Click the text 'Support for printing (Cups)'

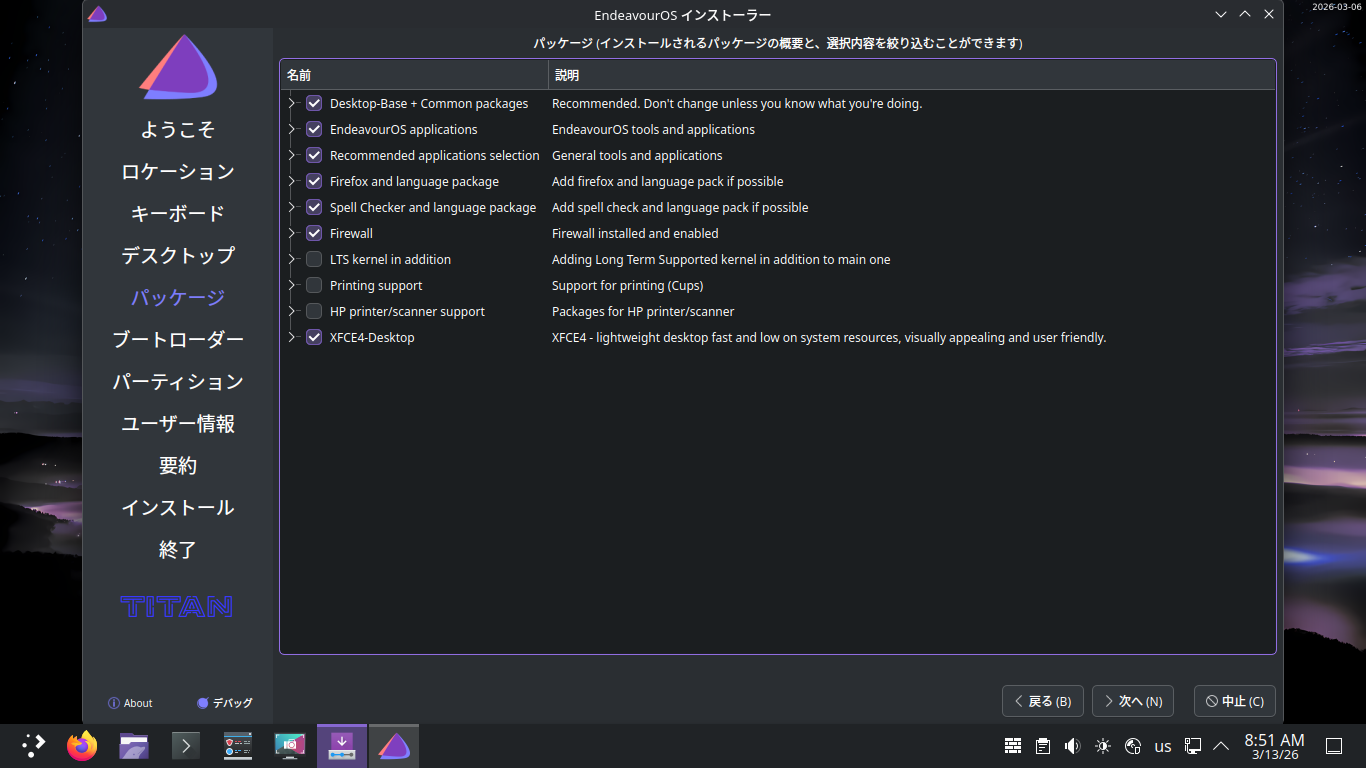(628, 285)
